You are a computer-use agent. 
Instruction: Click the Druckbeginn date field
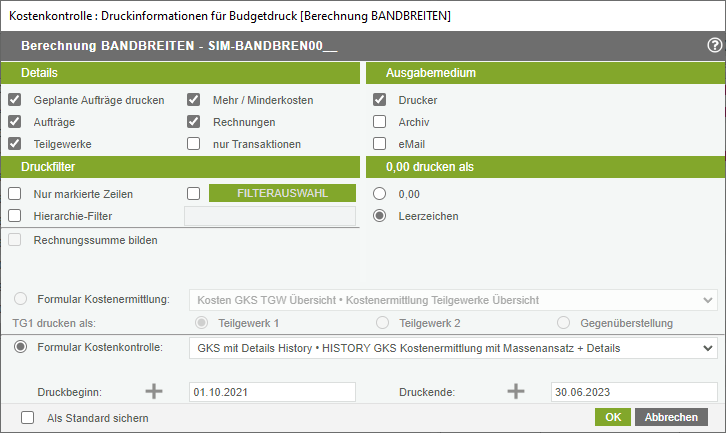pyautogui.click(x=273, y=392)
